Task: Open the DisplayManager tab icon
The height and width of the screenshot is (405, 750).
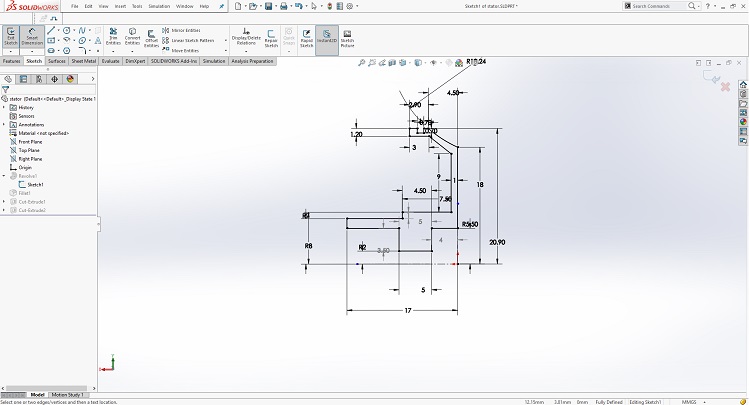Action: coord(70,79)
